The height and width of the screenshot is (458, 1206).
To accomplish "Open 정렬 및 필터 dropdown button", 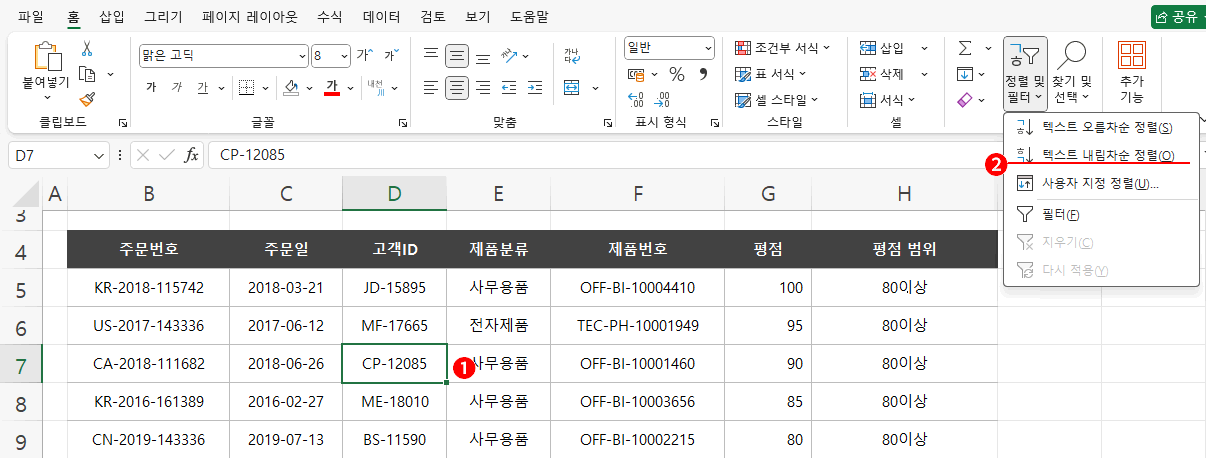I will (1026, 73).
